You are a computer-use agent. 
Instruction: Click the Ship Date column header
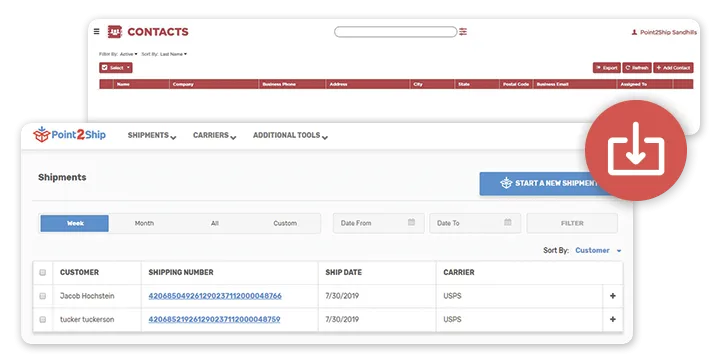[343, 272]
